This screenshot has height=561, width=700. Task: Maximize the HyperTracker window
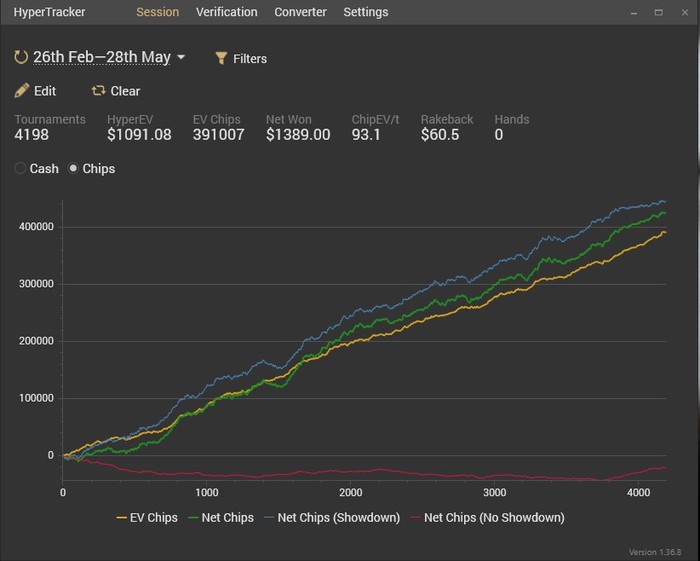pos(658,12)
